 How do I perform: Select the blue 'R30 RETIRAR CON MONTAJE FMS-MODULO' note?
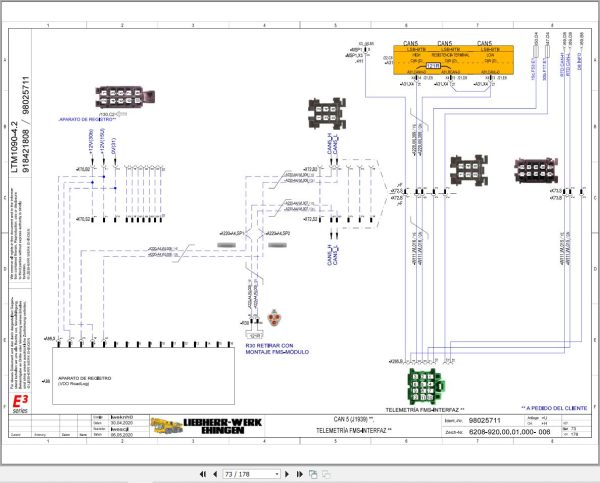(277, 349)
